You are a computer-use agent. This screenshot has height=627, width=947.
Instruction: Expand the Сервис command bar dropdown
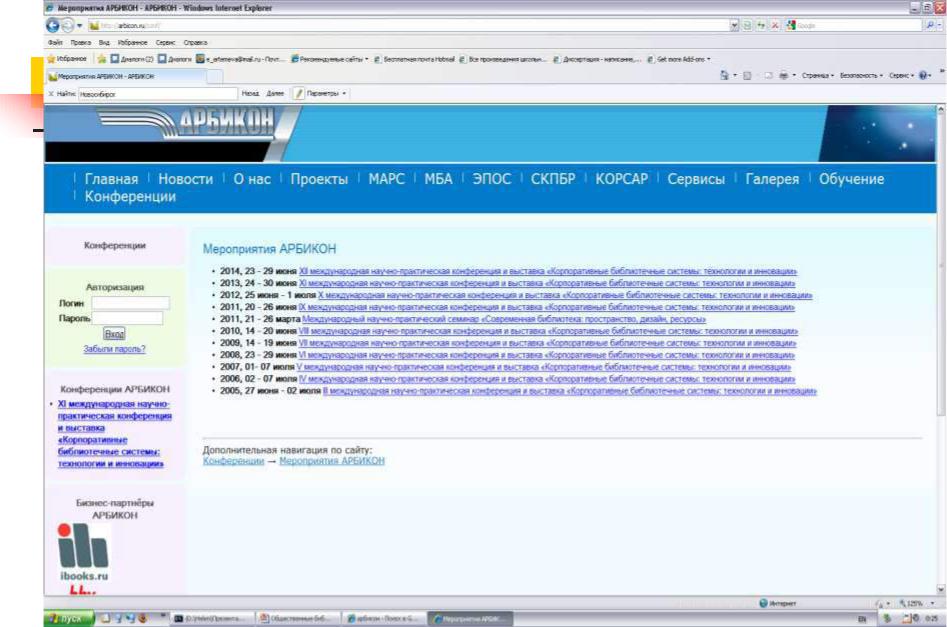(901, 76)
